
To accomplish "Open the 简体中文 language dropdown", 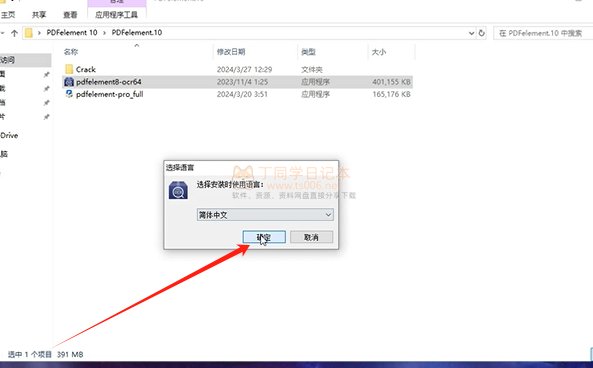I will pyautogui.click(x=265, y=215).
